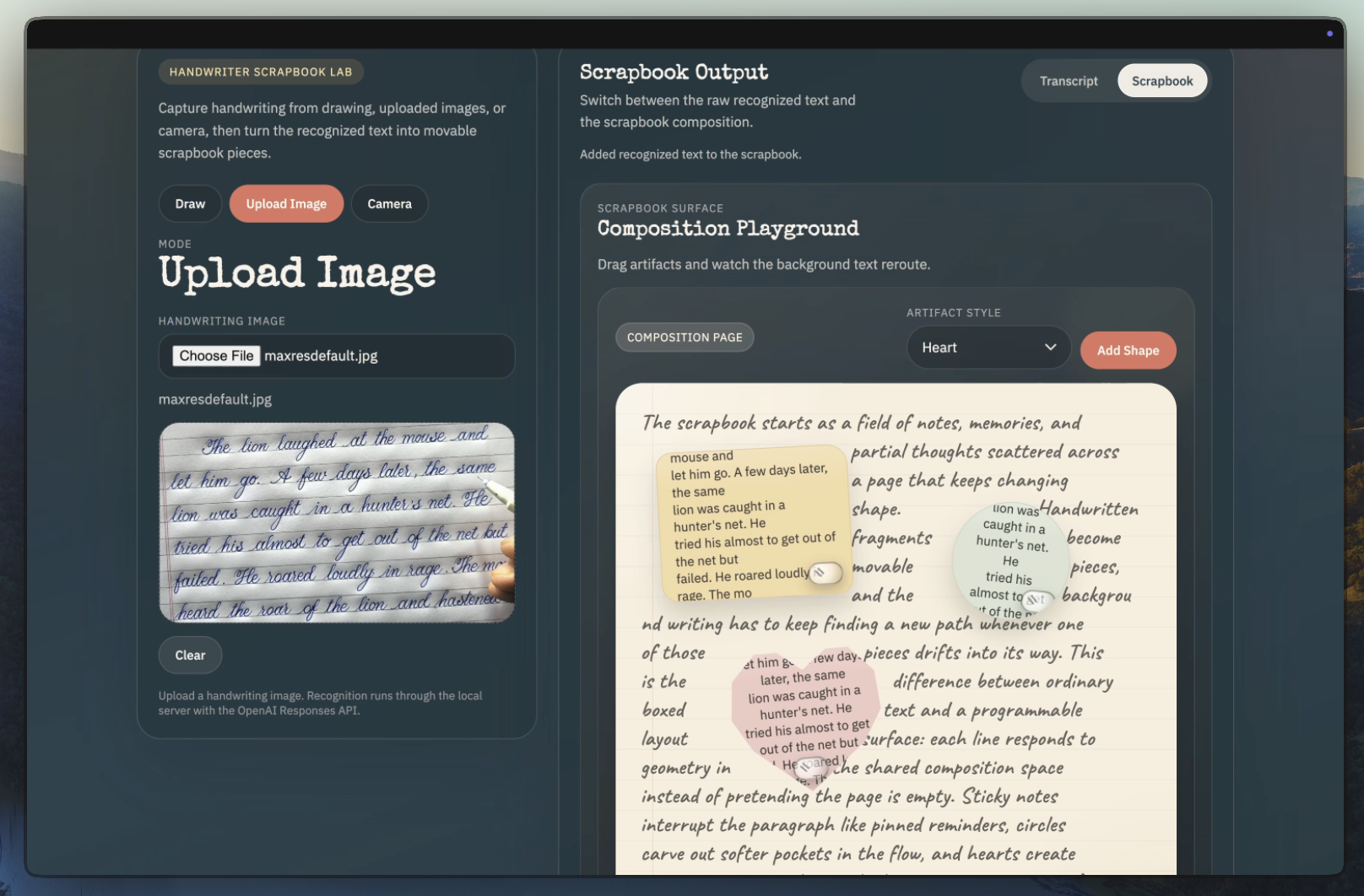1364x896 pixels.
Task: Remove the yellow sticky note artifact via its pill icon
Action: [825, 573]
